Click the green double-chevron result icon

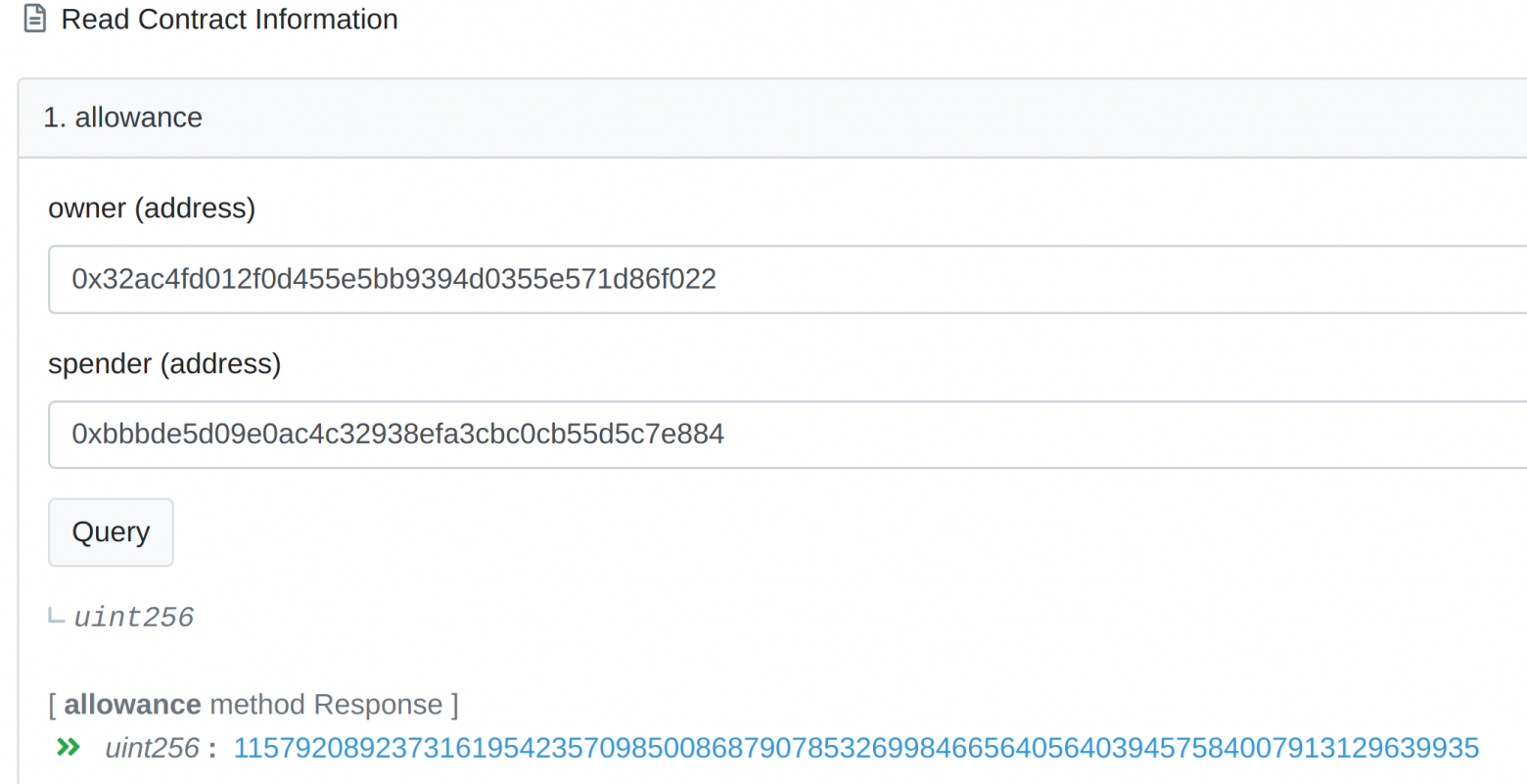(68, 748)
